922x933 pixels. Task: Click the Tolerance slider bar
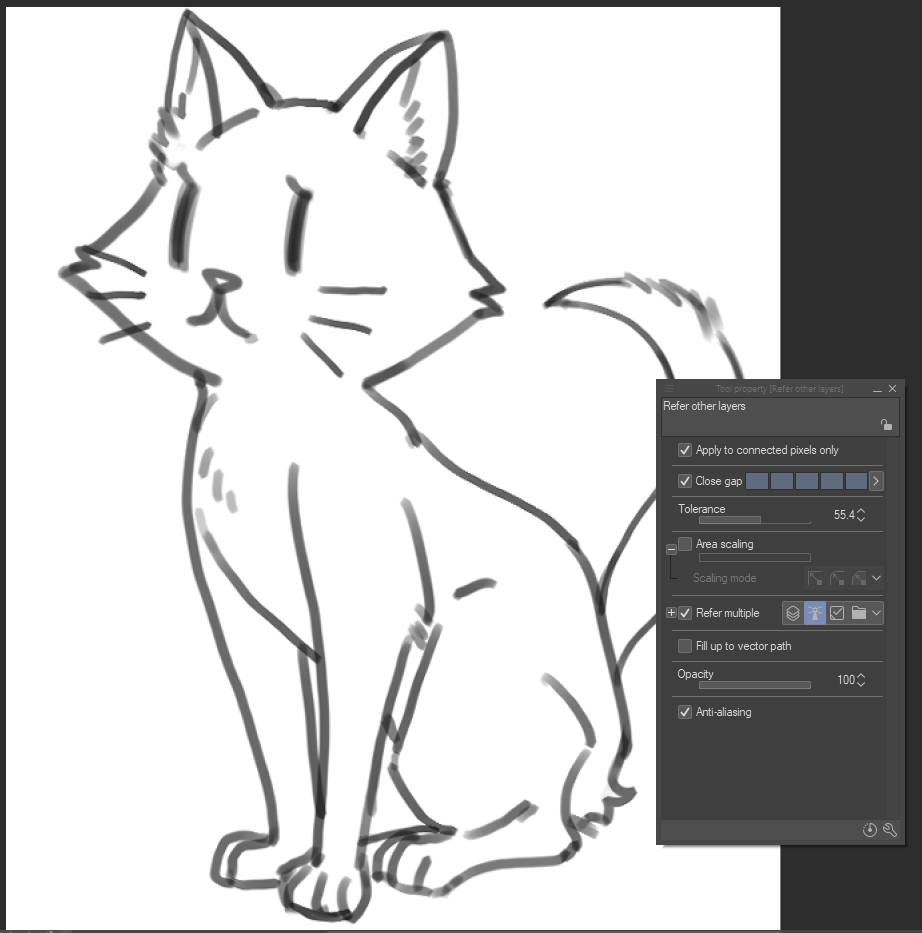pyautogui.click(x=754, y=520)
